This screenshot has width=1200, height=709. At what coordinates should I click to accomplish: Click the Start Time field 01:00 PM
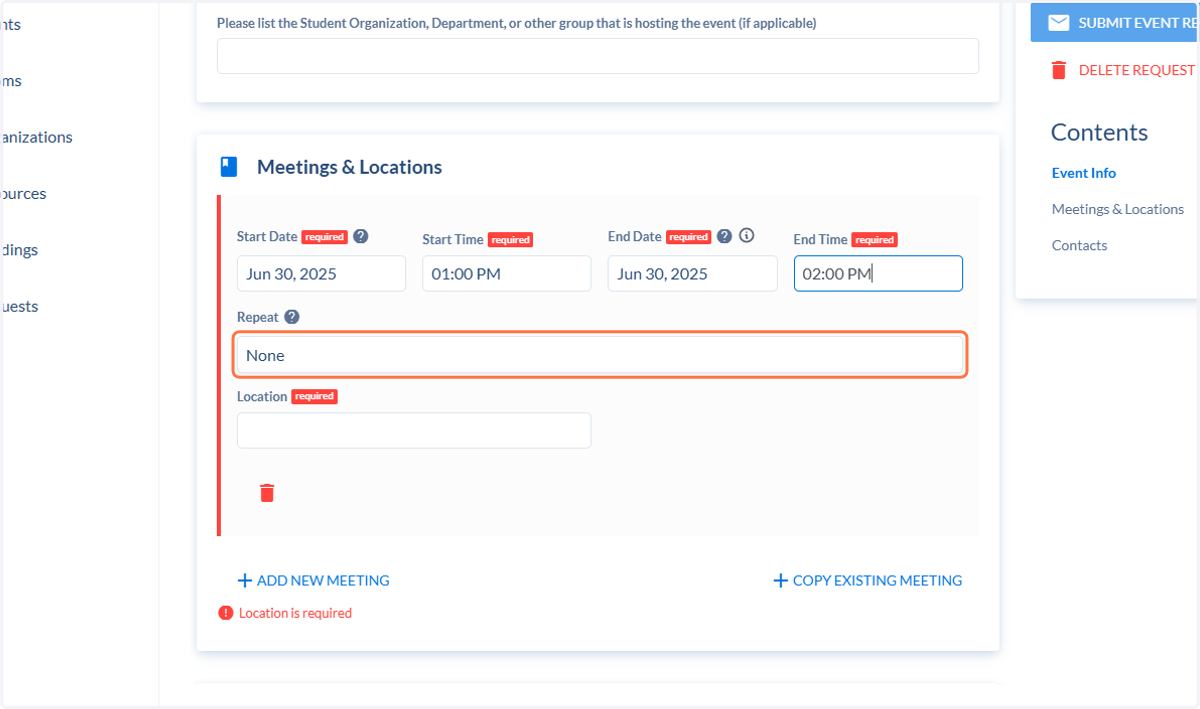(x=507, y=274)
